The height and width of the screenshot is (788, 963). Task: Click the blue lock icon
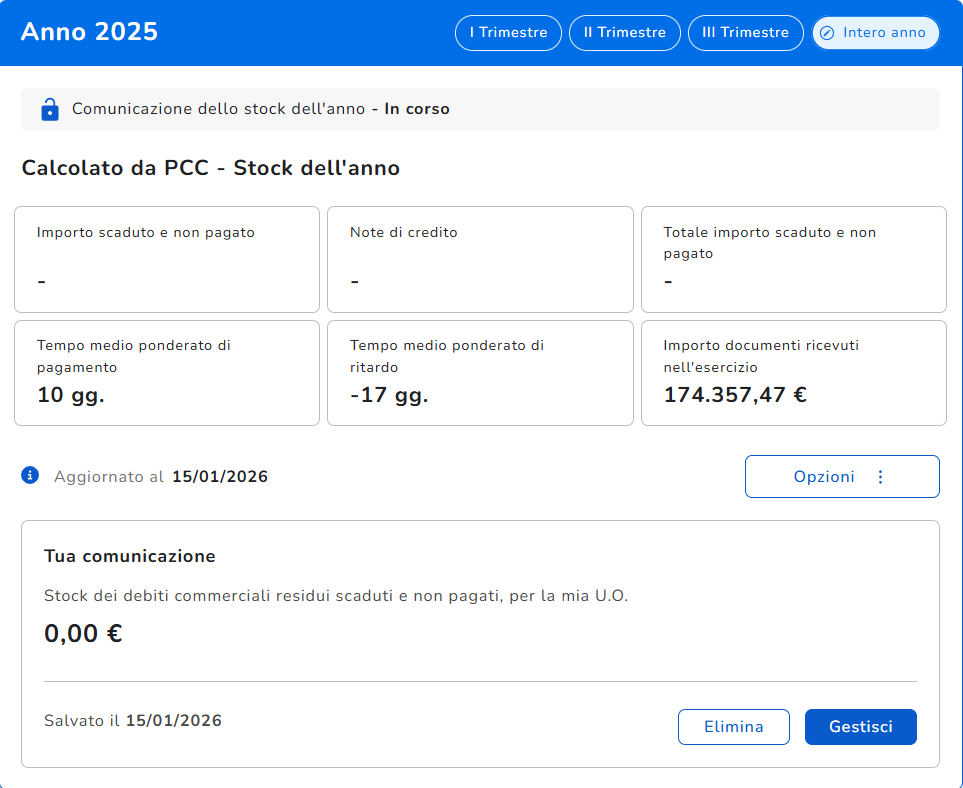(50, 109)
